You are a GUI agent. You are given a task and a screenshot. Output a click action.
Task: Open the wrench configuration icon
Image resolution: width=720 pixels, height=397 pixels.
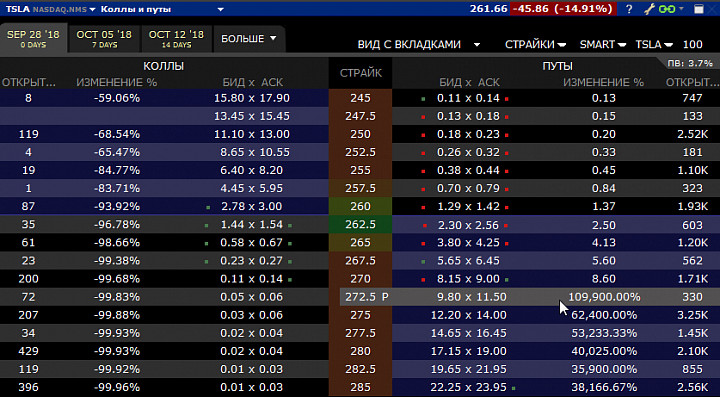point(649,9)
